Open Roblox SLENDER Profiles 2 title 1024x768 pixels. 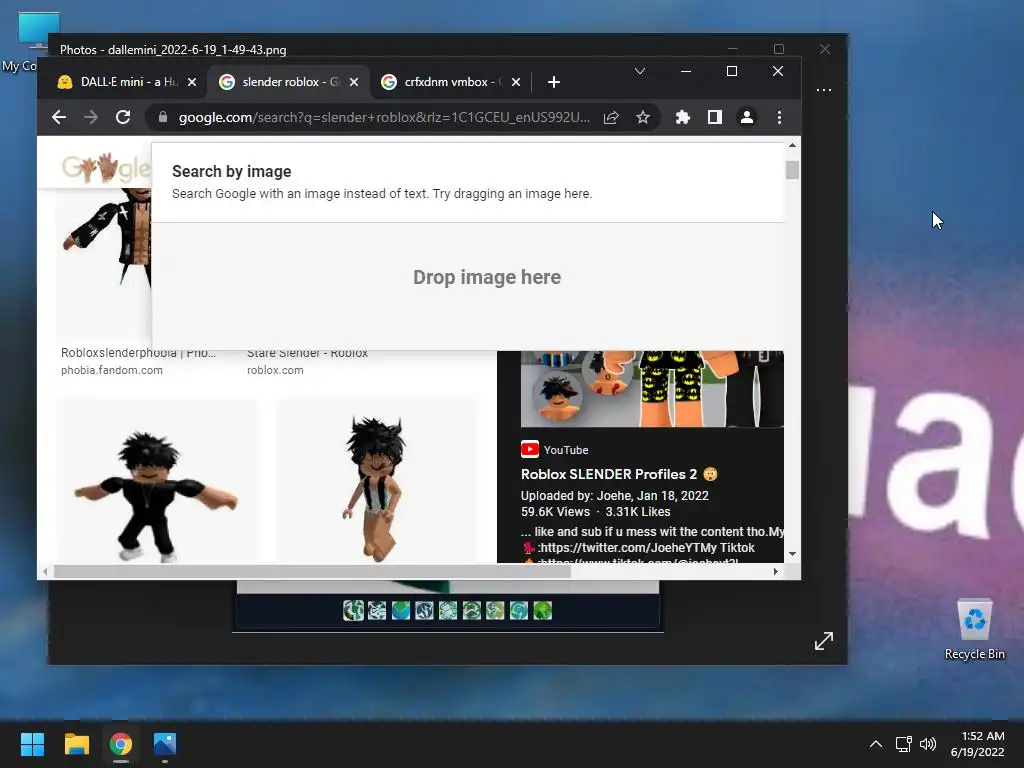tap(619, 474)
